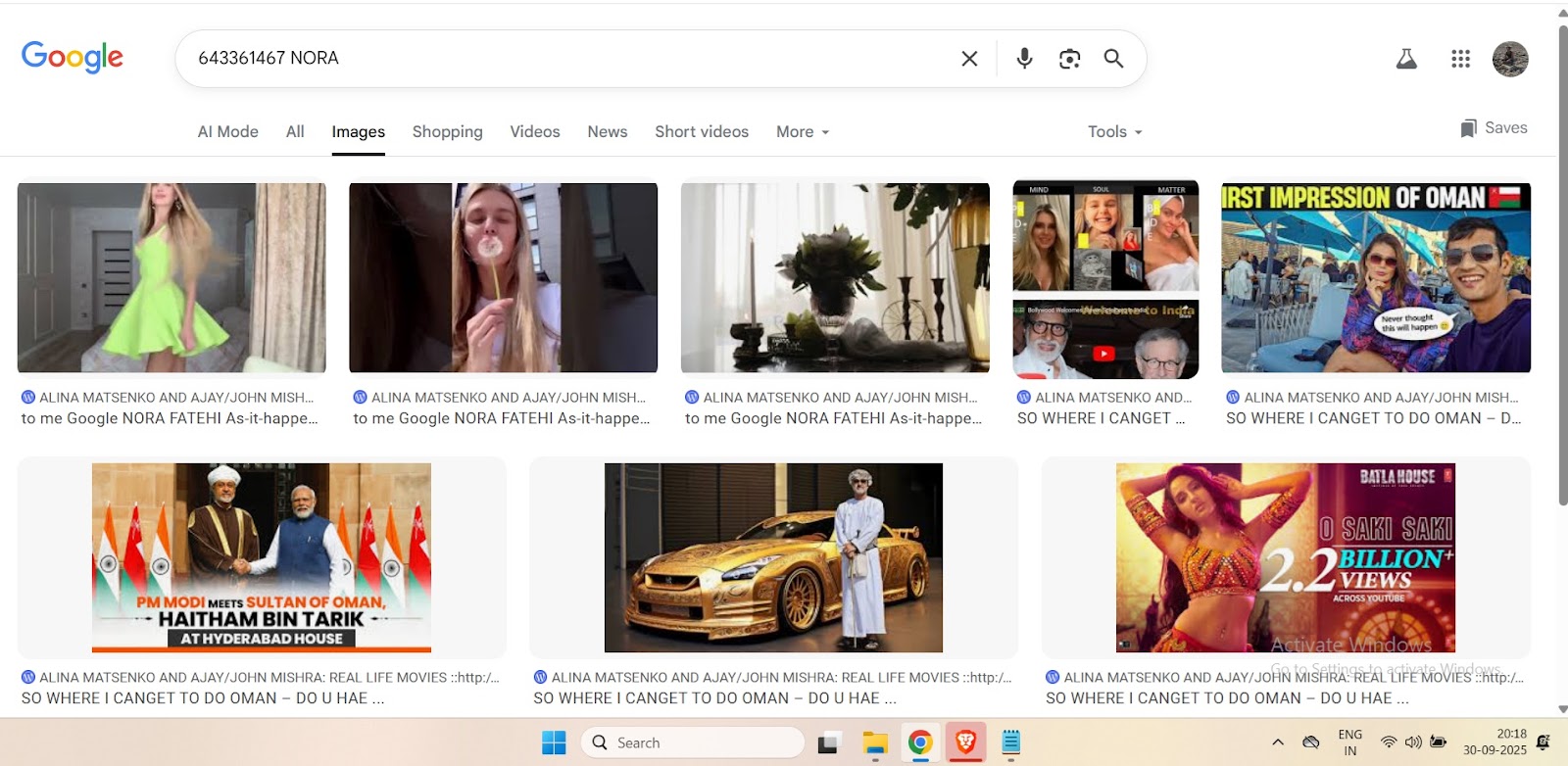Expand the More search categories dropdown
Image resolution: width=1568 pixels, height=766 pixels.
pos(802,132)
